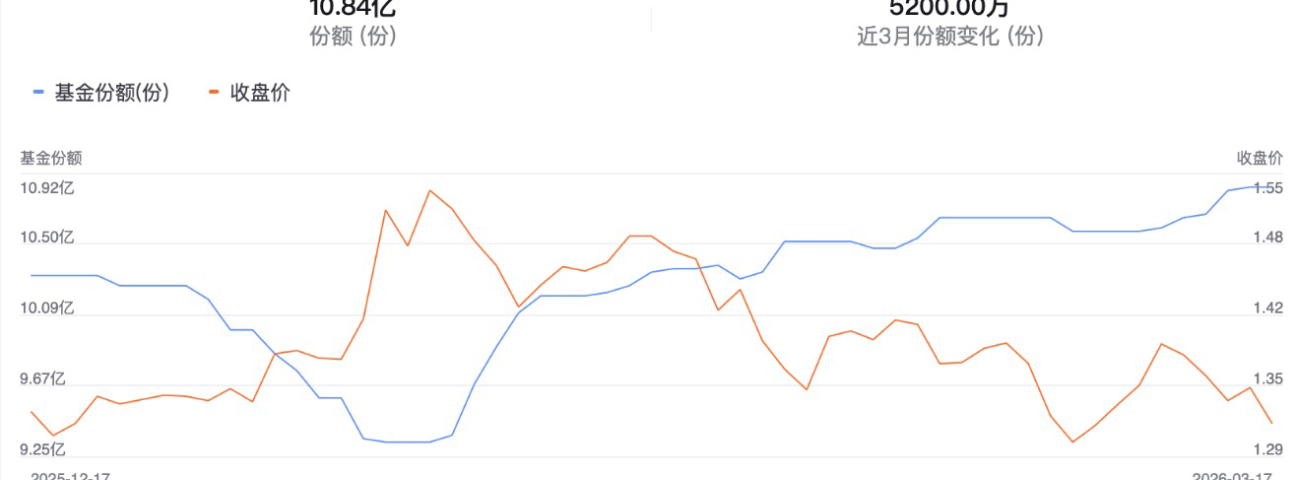Screen dimensions: 1296x480
Task: Click the left axis title 基金份额
Action: [51, 158]
